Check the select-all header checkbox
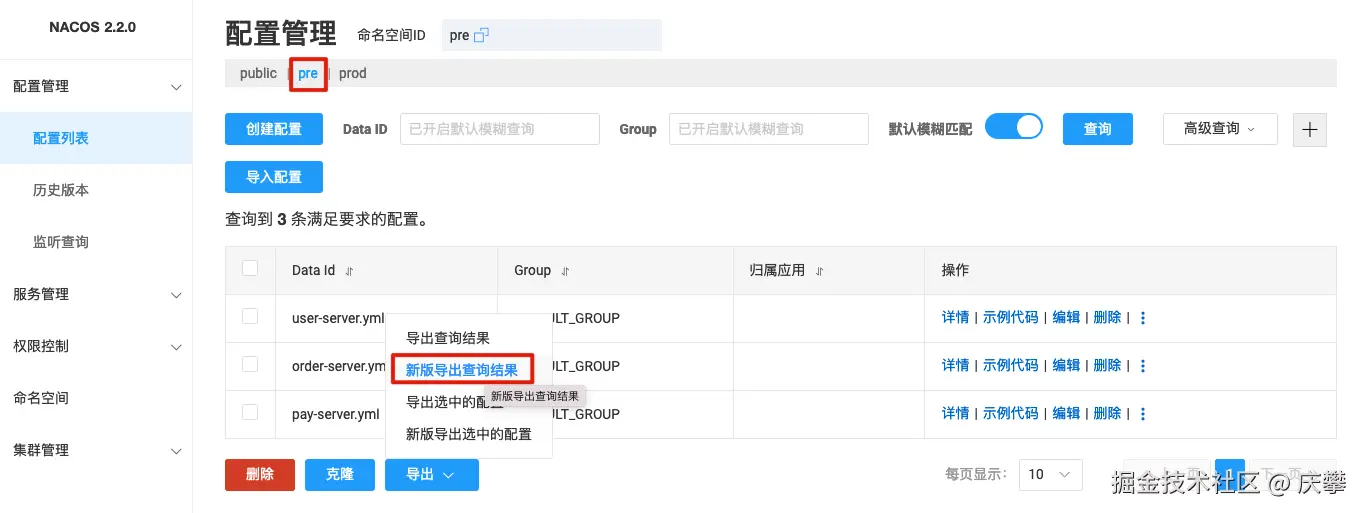The width and height of the screenshot is (1363, 513). (x=250, y=268)
